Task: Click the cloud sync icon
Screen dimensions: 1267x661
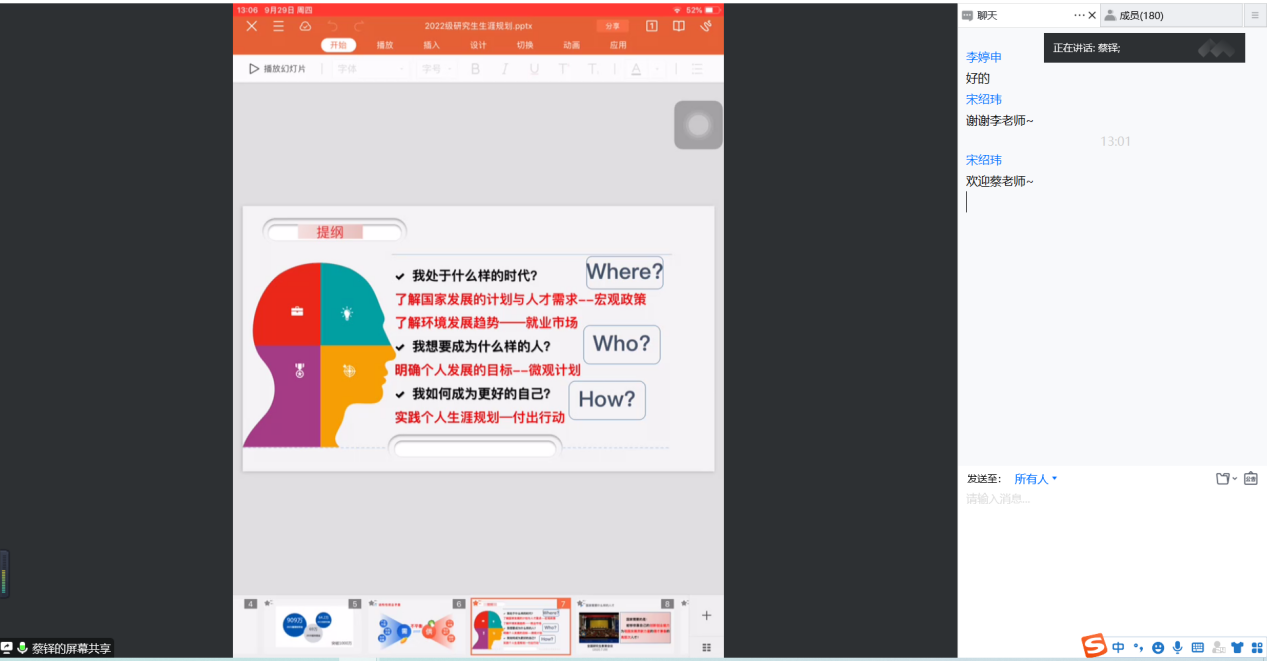Action: [x=306, y=26]
